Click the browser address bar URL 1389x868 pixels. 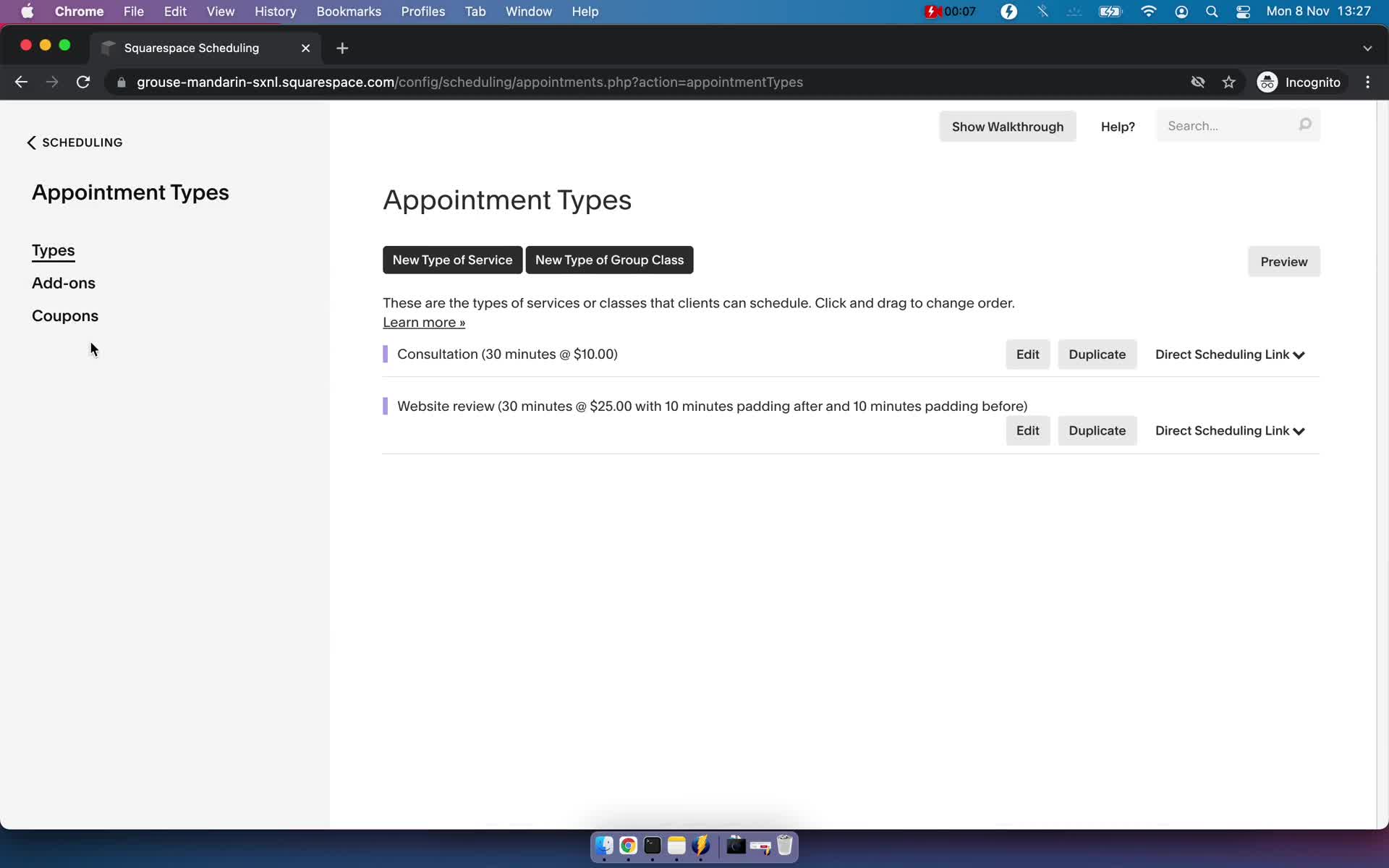(470, 82)
